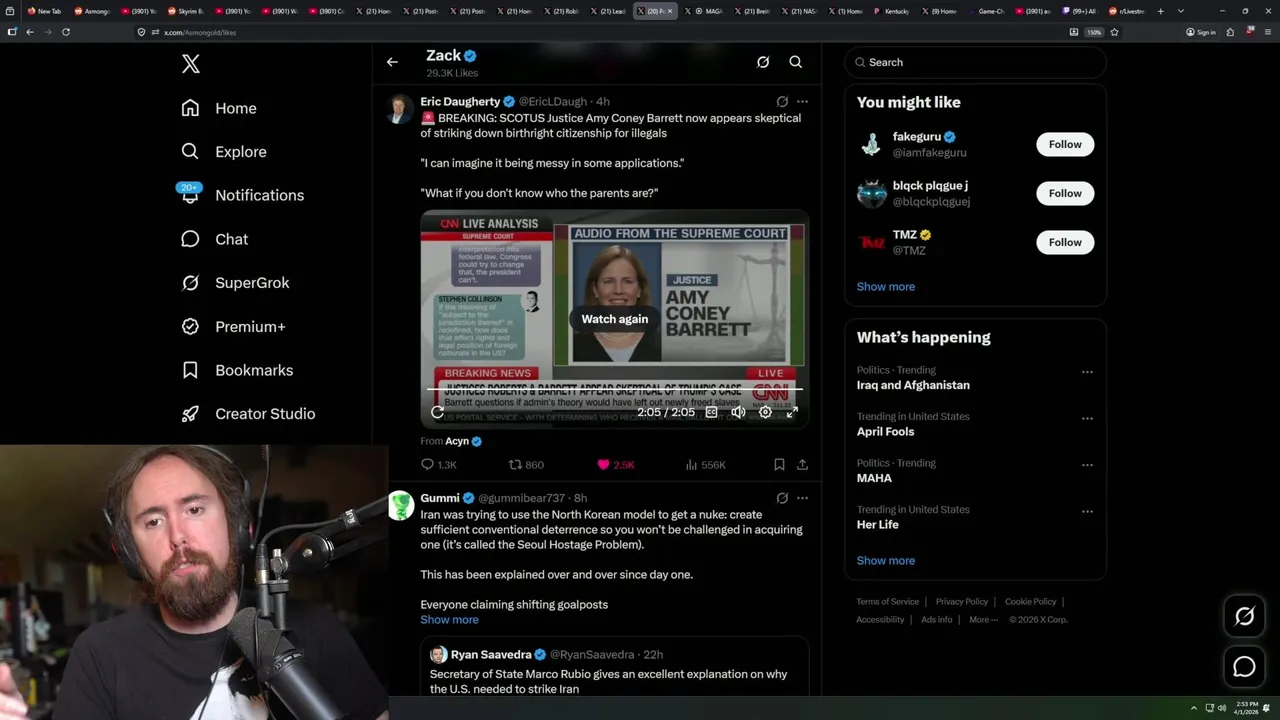Open the More footer dropdown
The width and height of the screenshot is (1280, 720).
coord(982,620)
